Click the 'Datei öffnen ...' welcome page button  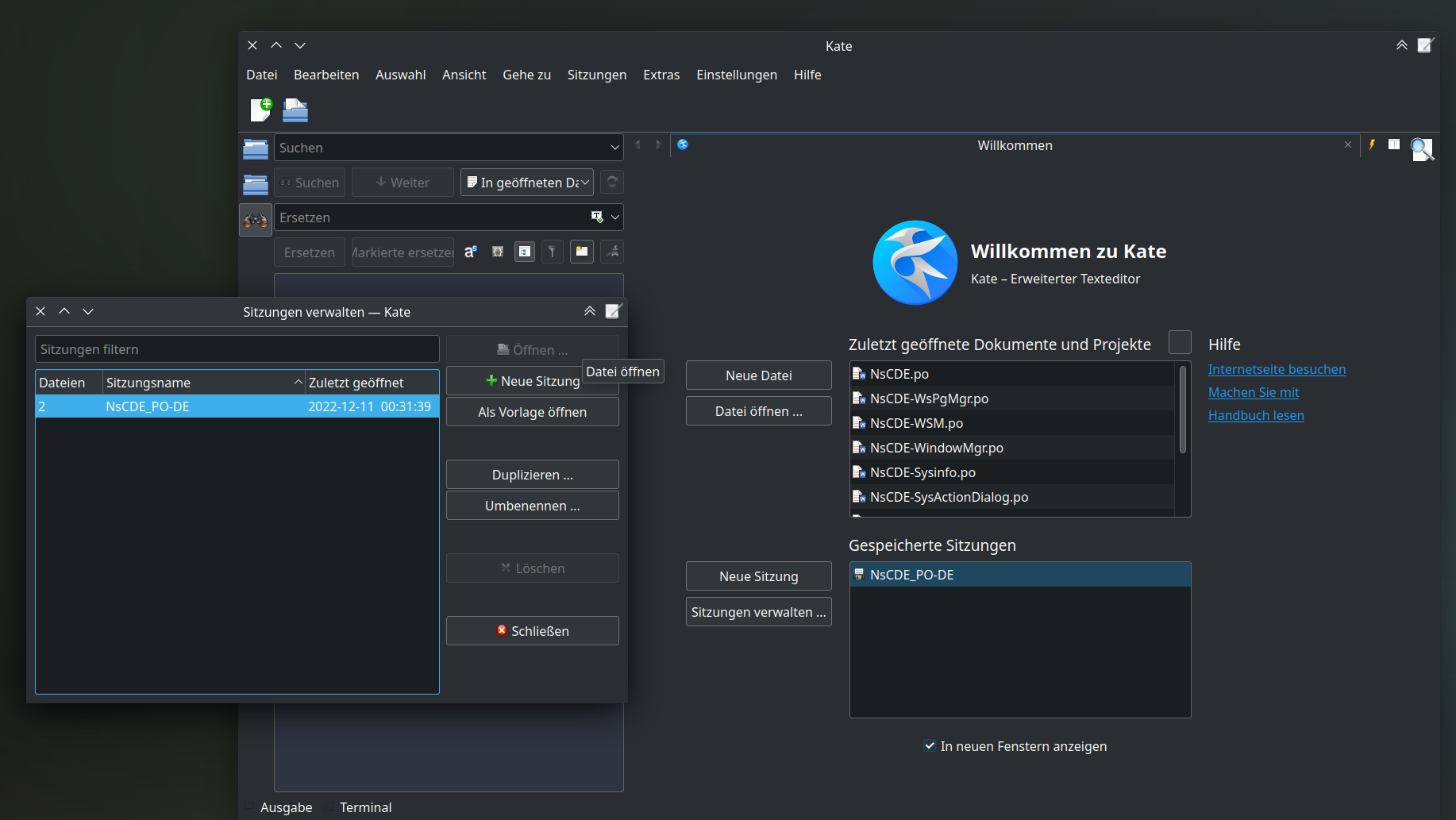coord(759,411)
